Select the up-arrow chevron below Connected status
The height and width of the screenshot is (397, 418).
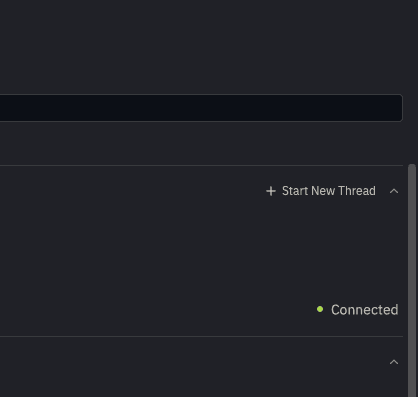(x=394, y=362)
